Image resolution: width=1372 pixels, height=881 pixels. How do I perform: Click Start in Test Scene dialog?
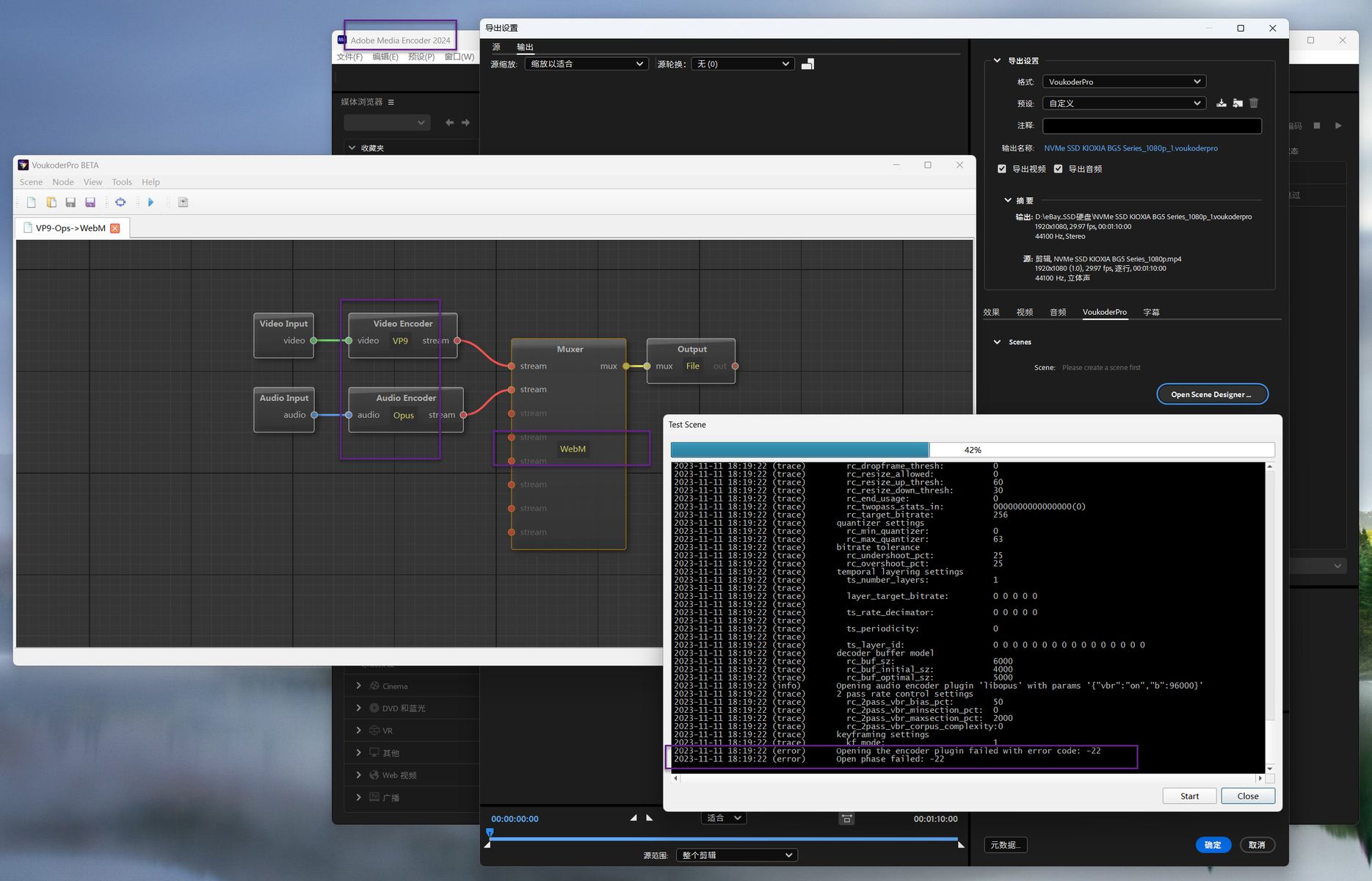[1189, 796]
